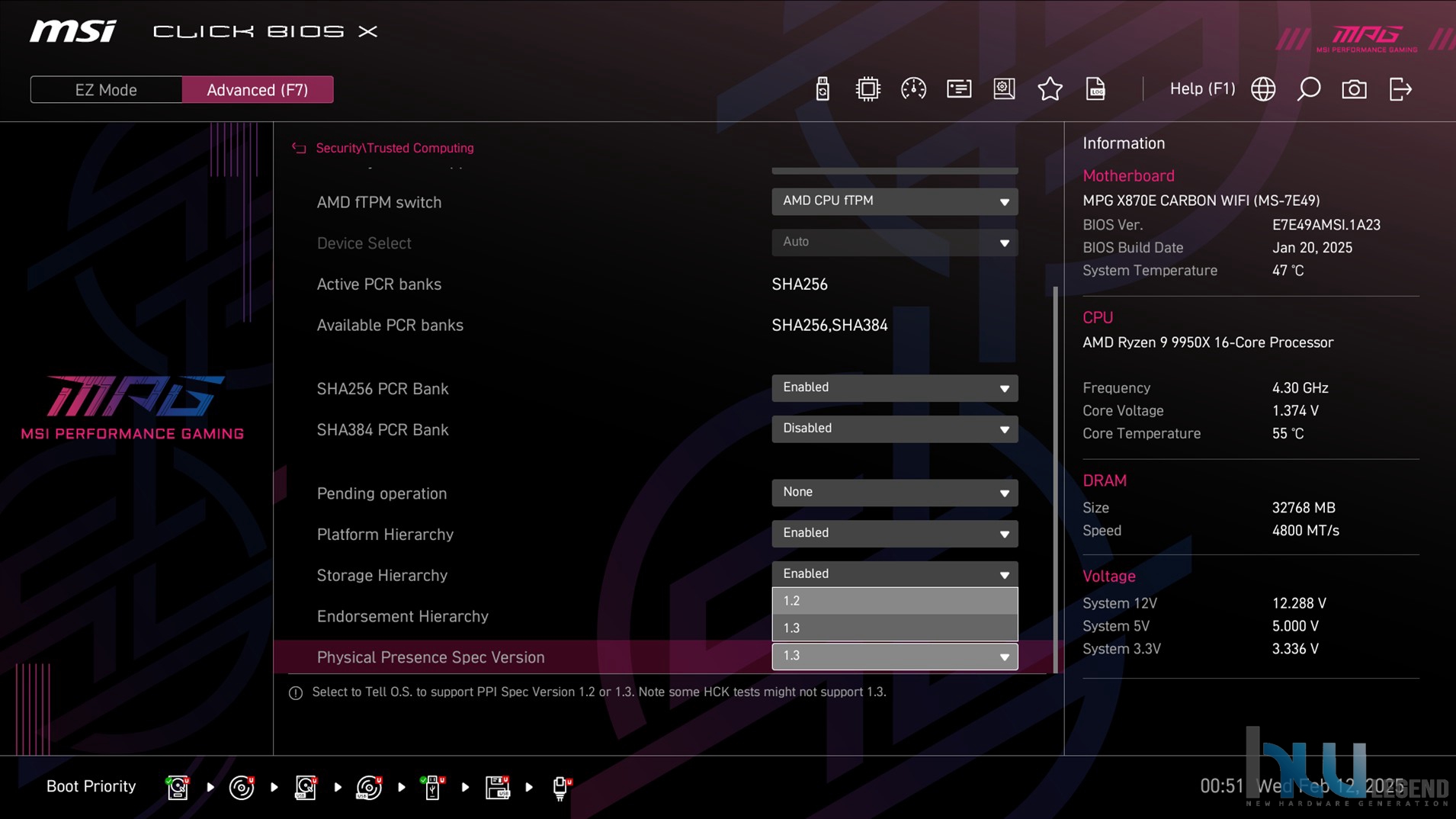Collapse the Physical Presence Spec Version dropdown
This screenshot has height=819, width=1456.
tap(894, 657)
